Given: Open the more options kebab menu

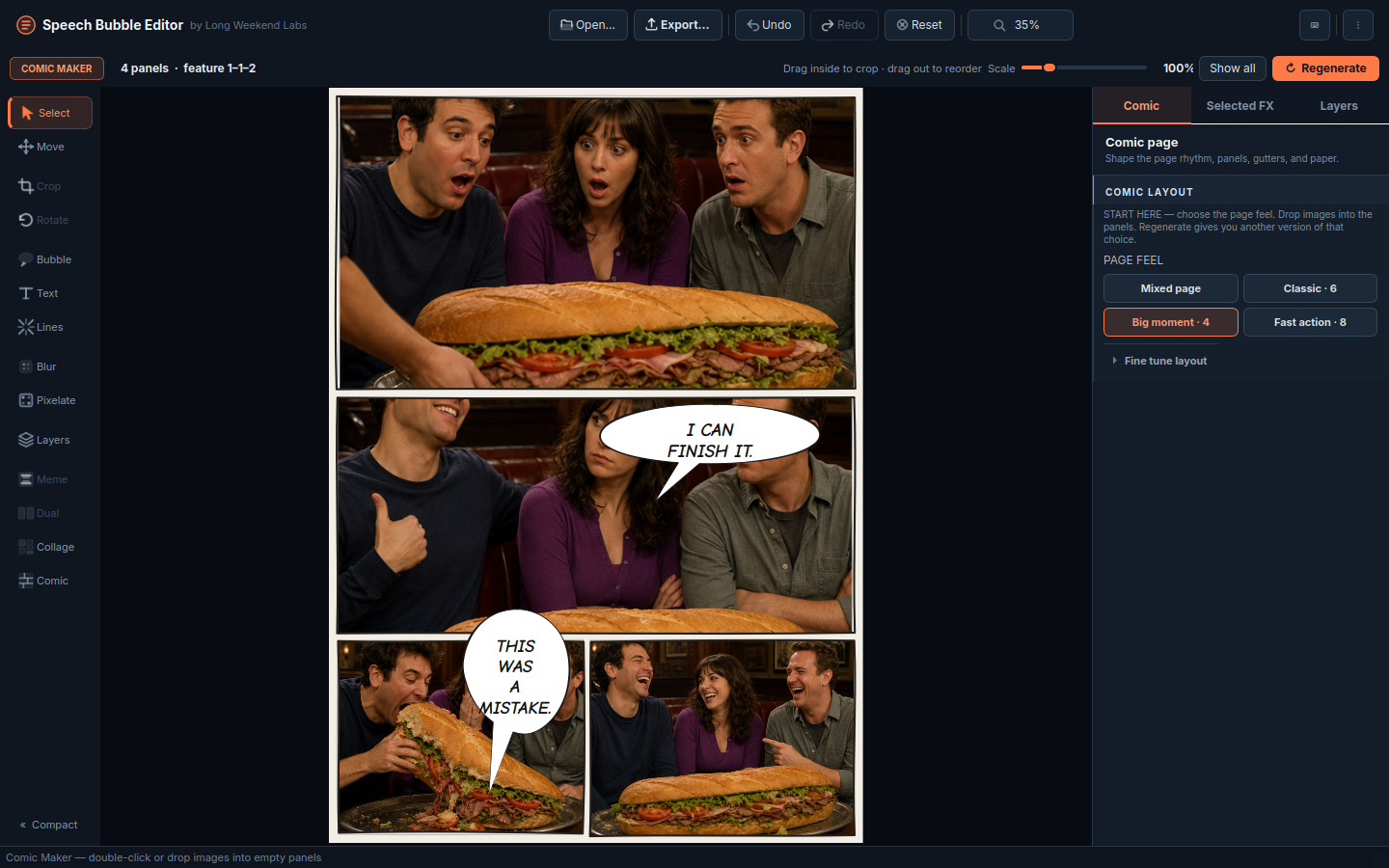Looking at the screenshot, I should (1358, 25).
